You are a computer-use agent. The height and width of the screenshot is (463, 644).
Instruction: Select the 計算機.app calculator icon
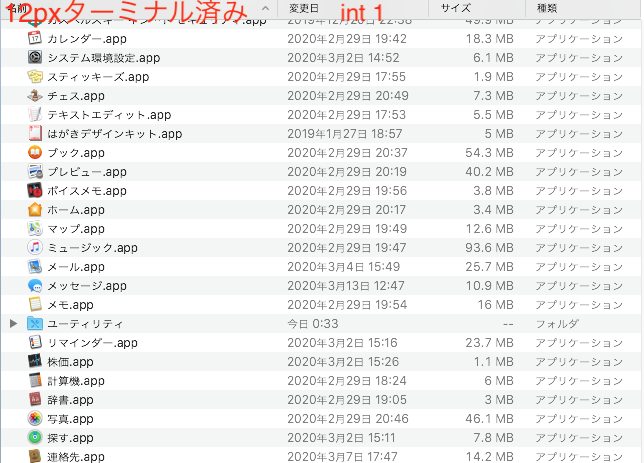click(x=35, y=380)
